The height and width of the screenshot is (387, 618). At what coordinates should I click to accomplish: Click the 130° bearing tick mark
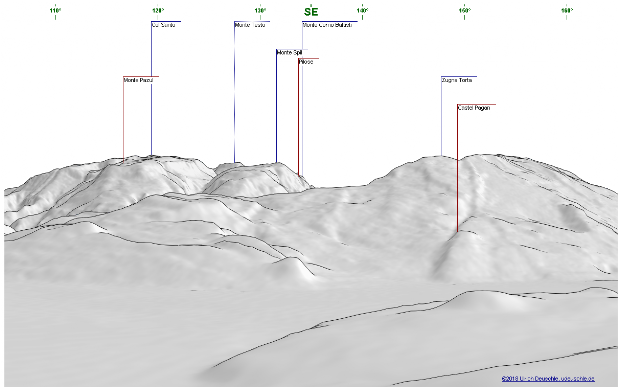tap(260, 17)
